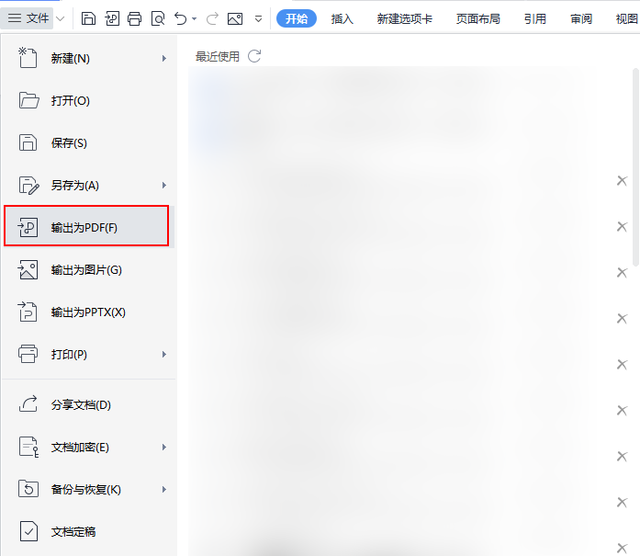Switch to the 插入 tab

pos(342,19)
